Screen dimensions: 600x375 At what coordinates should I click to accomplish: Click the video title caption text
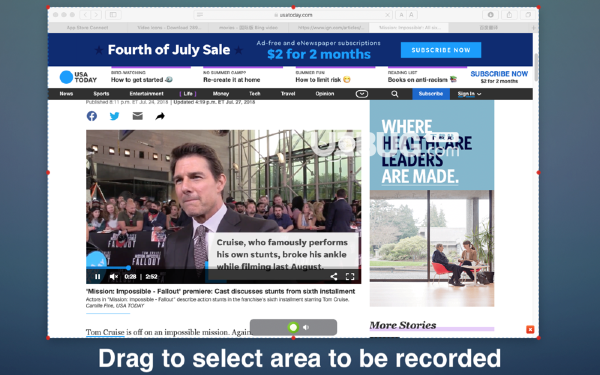point(221,291)
